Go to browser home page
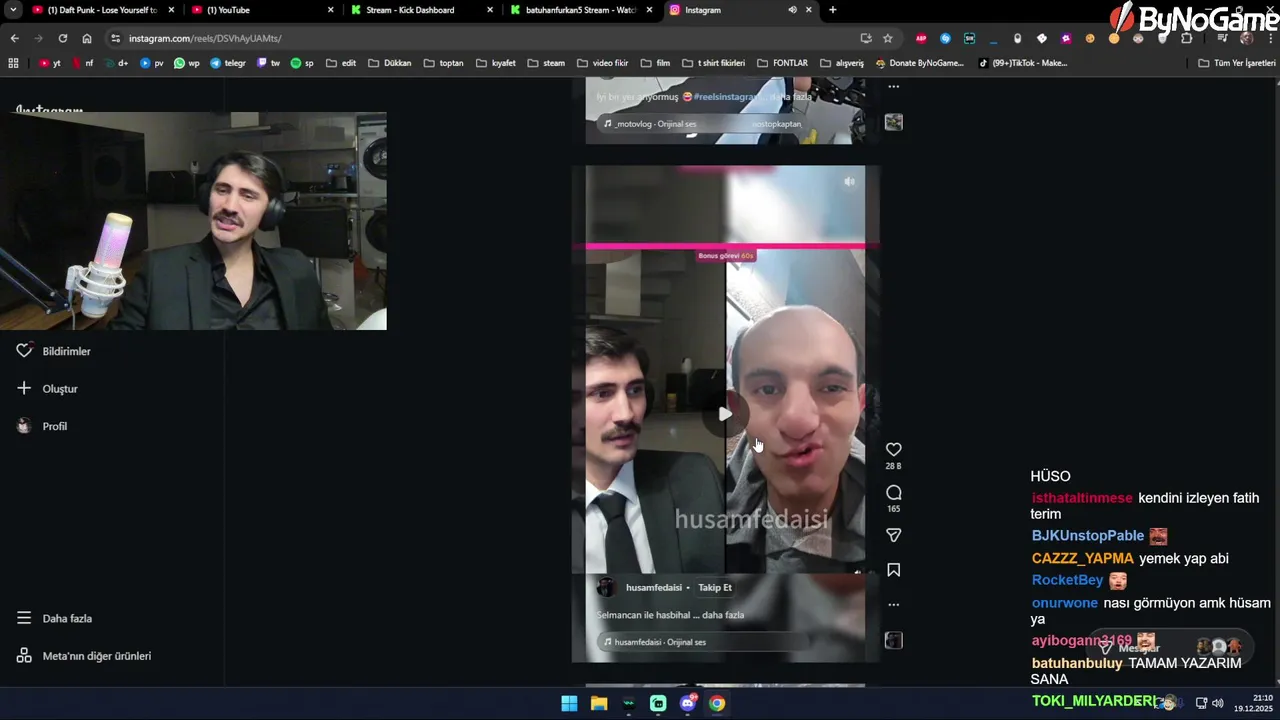The image size is (1280, 720). 87,38
